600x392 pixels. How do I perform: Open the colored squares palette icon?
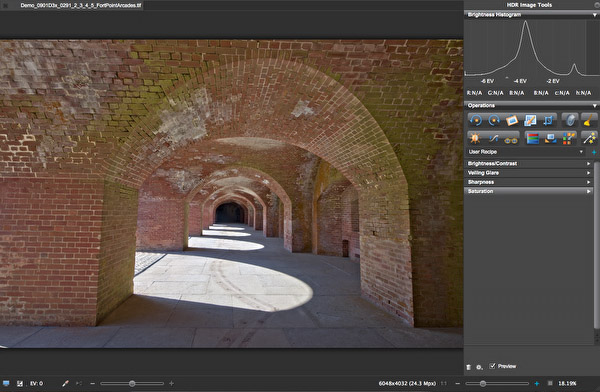click(569, 138)
